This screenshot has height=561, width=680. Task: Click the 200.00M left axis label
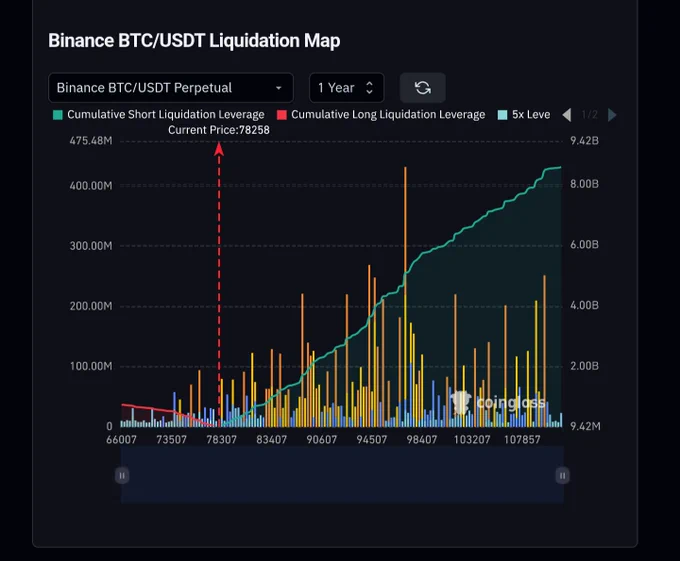pos(91,306)
